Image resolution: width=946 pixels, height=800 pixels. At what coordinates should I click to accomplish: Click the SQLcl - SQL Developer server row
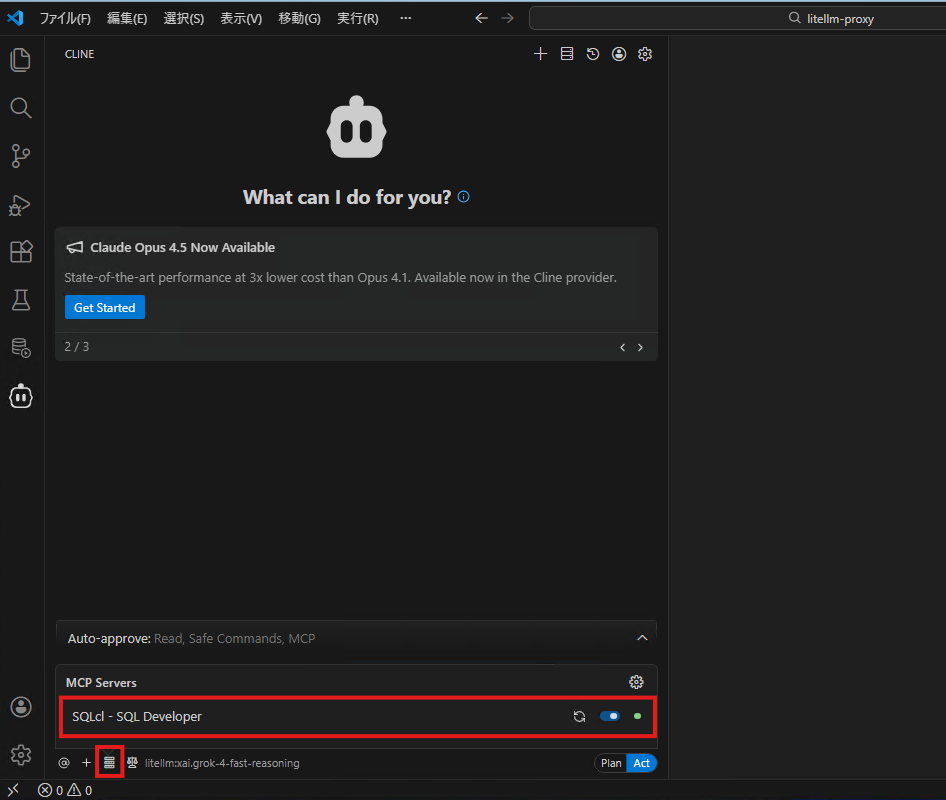(x=358, y=716)
